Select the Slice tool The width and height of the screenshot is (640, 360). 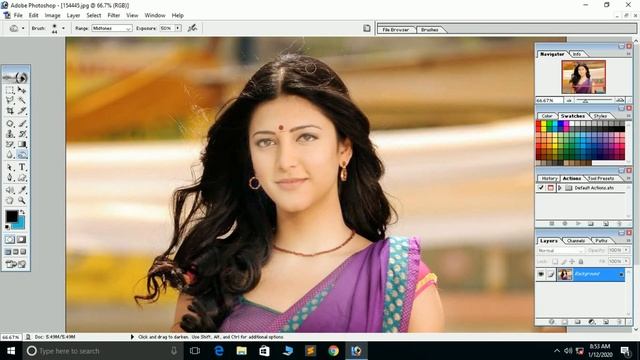point(22,111)
